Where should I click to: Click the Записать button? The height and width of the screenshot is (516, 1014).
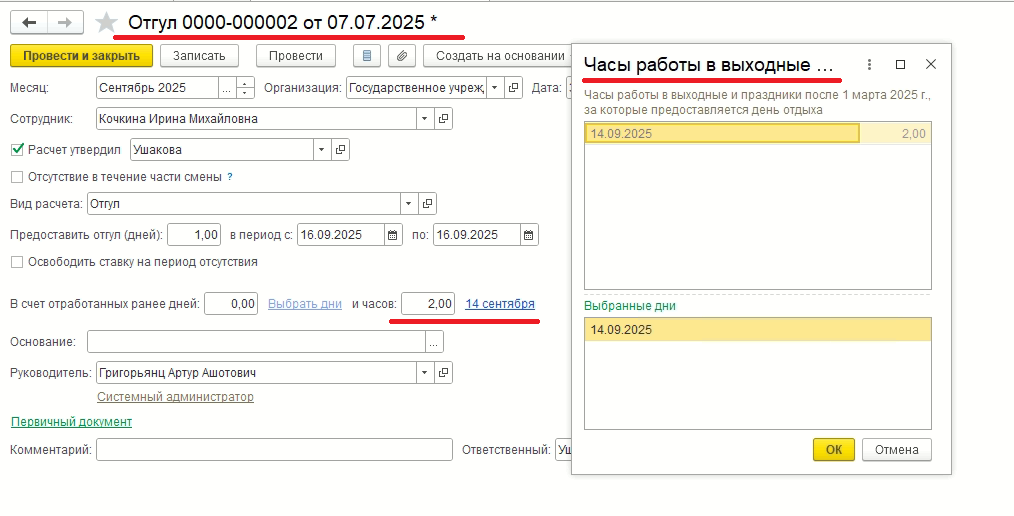[x=199, y=56]
